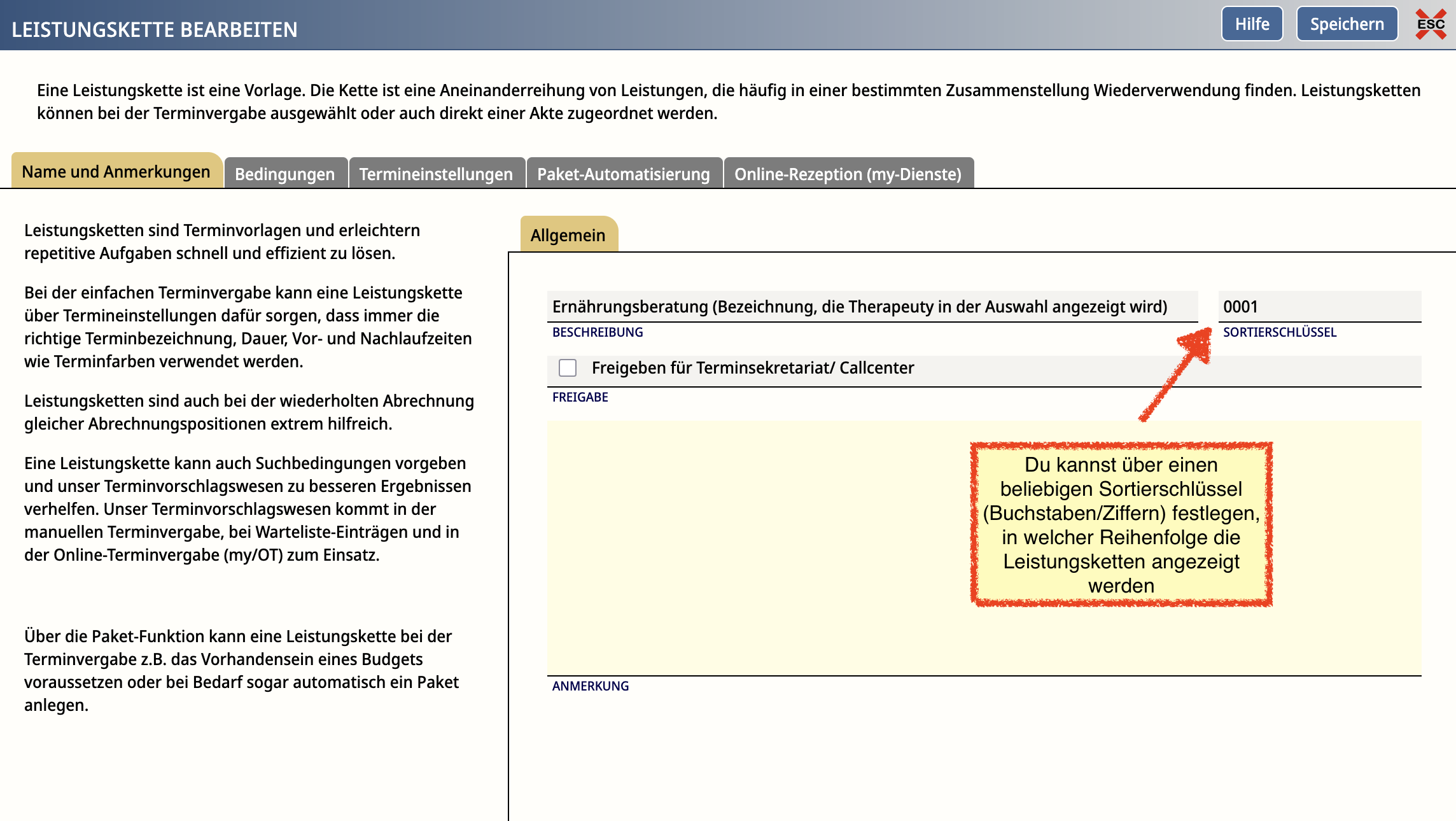Save changes with the Speichern button
This screenshot has height=821, width=1456.
pos(1347,24)
